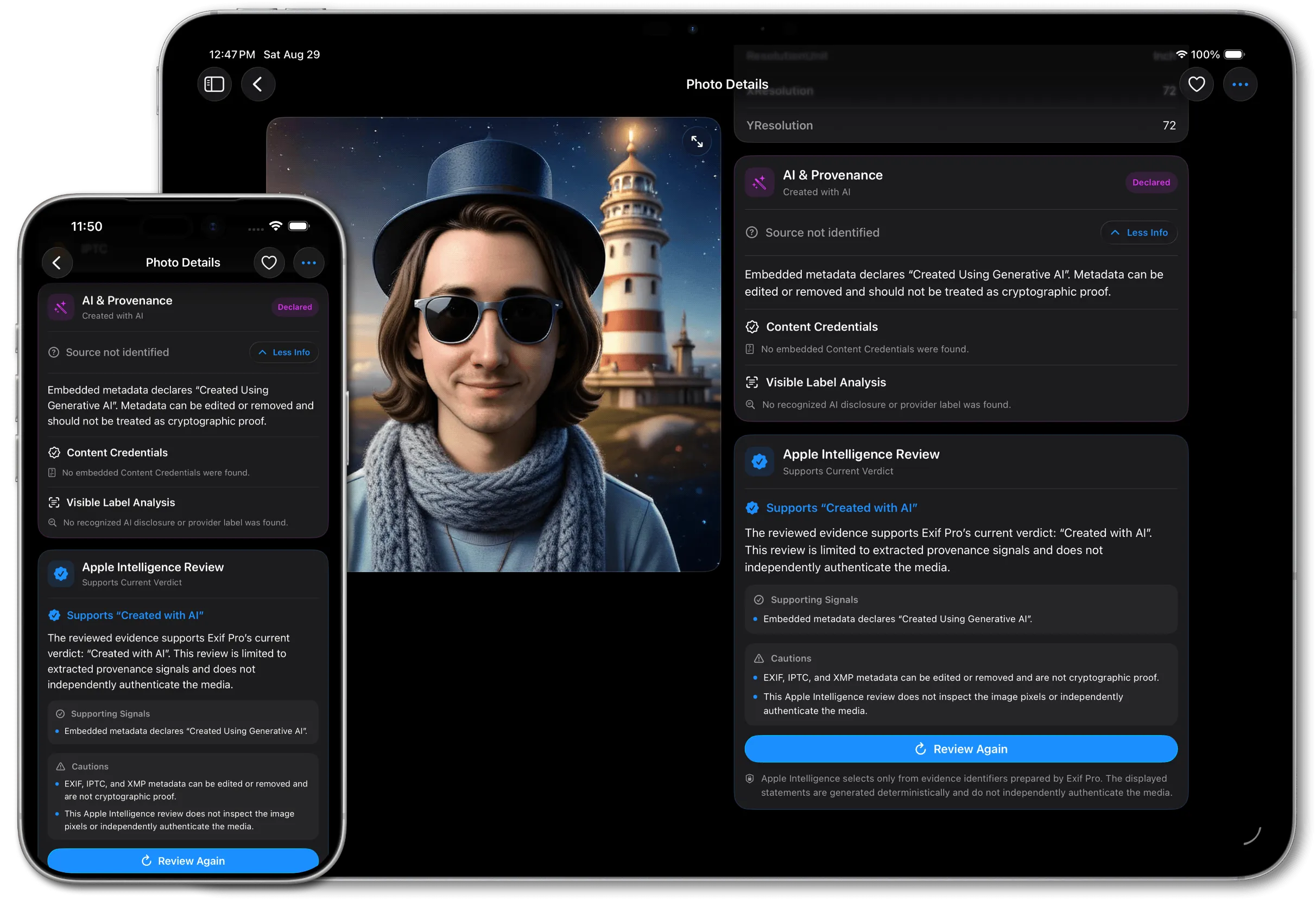Click the question mark icon beside Source not identified on the iPad

(751, 233)
